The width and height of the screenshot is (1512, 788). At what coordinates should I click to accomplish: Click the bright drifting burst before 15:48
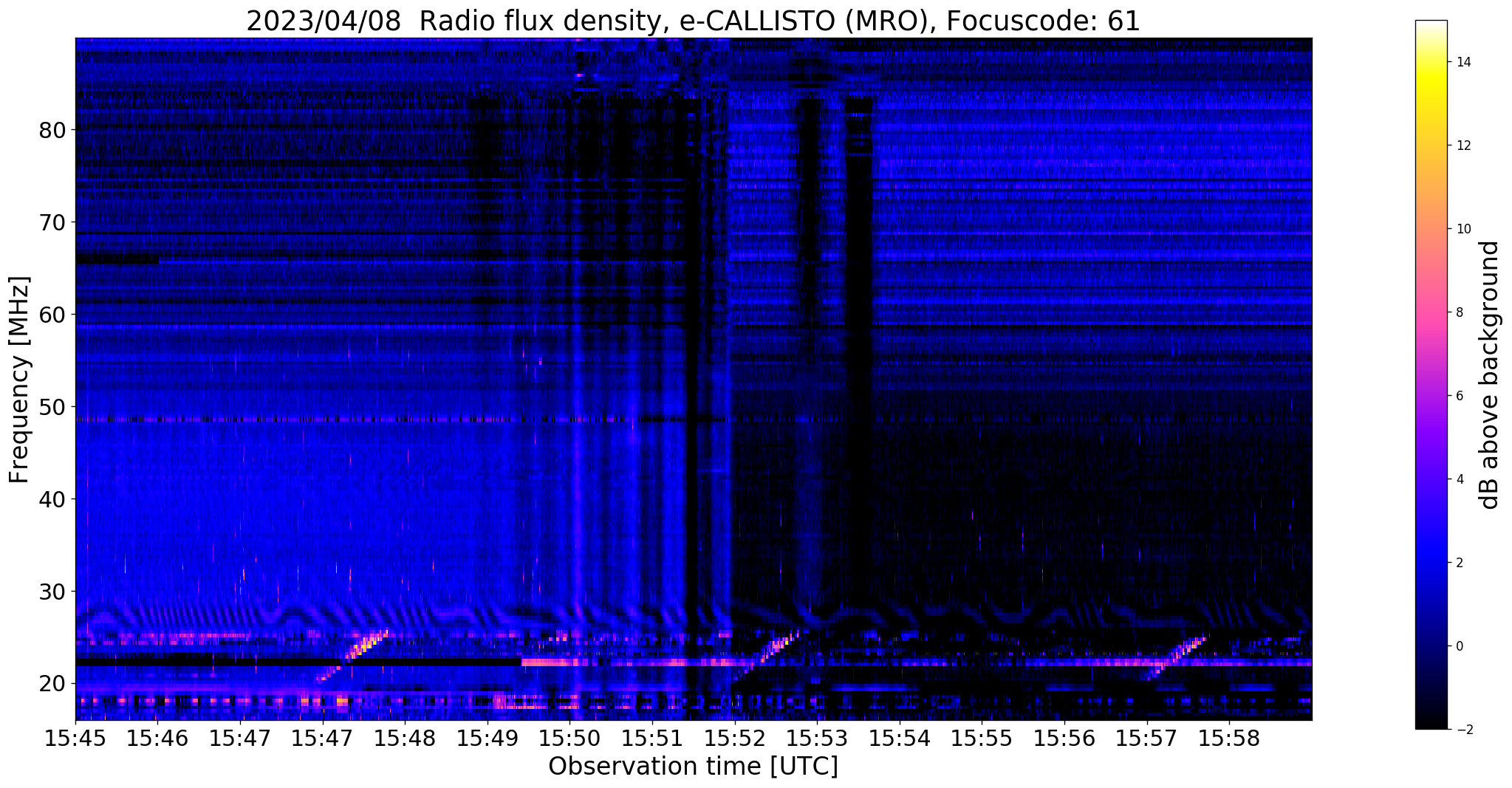point(353,654)
